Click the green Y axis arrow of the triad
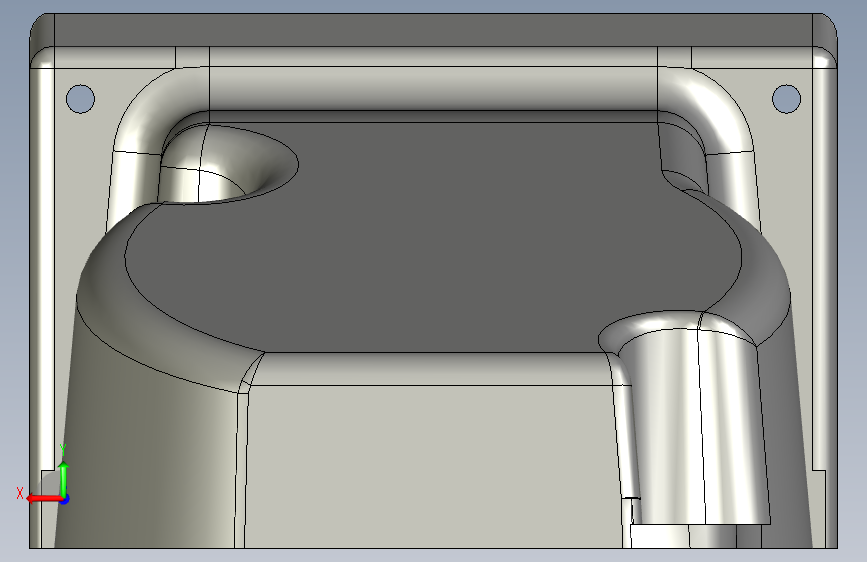The height and width of the screenshot is (562, 867). click(64, 478)
